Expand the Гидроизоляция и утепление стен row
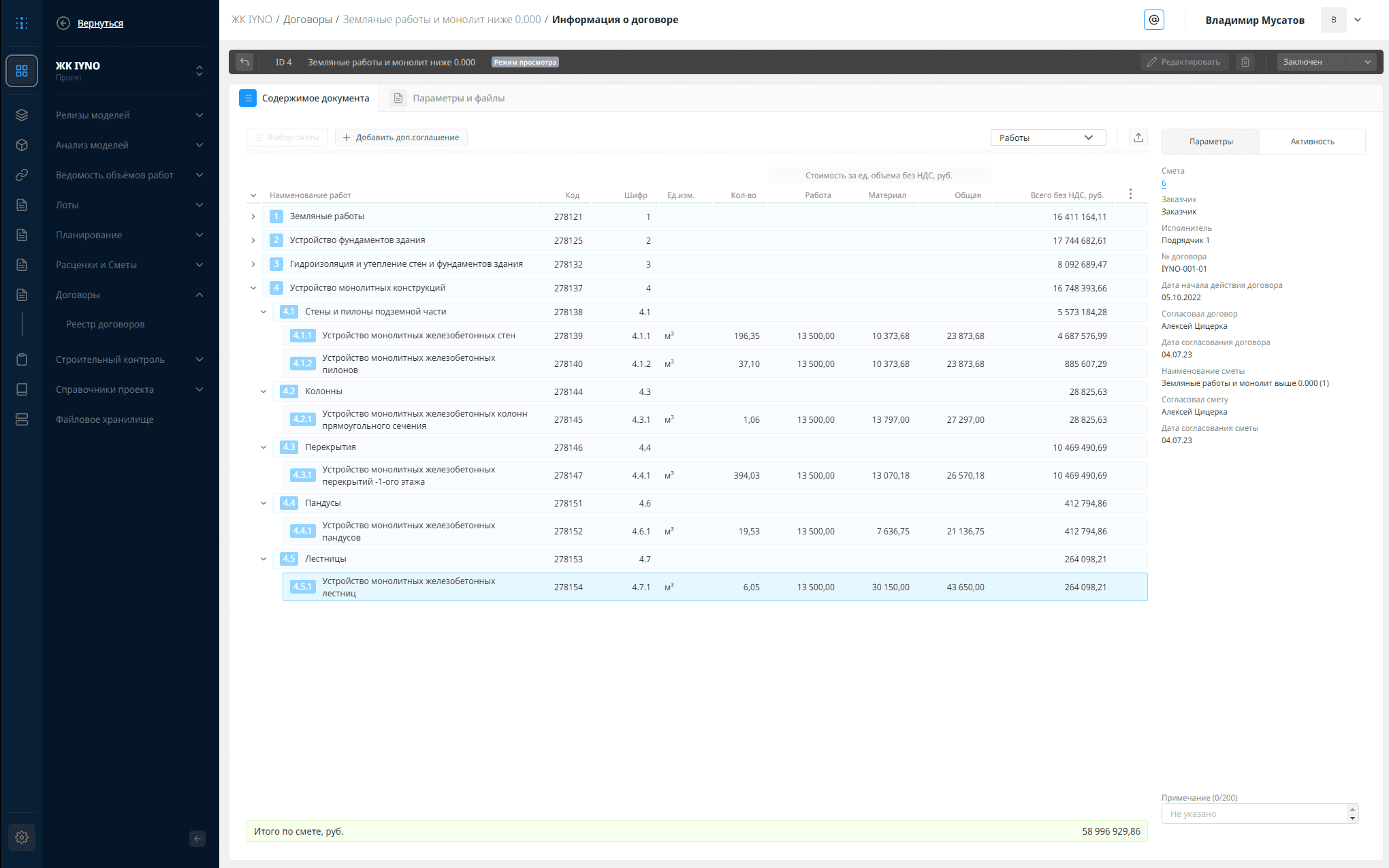Image resolution: width=1389 pixels, height=868 pixels. [x=253, y=264]
